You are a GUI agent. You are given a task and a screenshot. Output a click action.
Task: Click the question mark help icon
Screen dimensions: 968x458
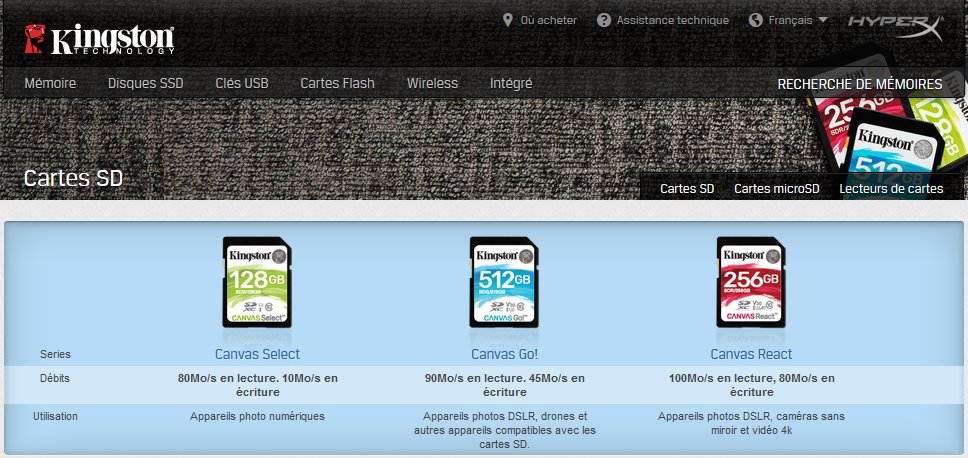604,20
